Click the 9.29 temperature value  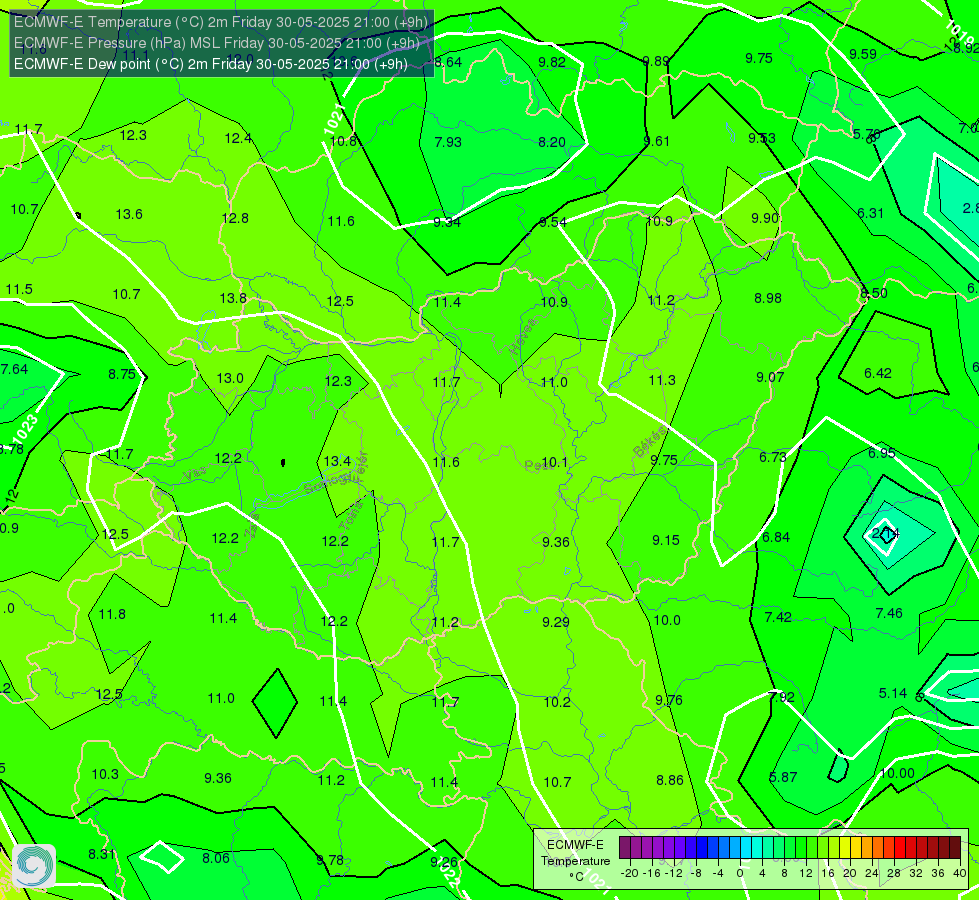[556, 622]
